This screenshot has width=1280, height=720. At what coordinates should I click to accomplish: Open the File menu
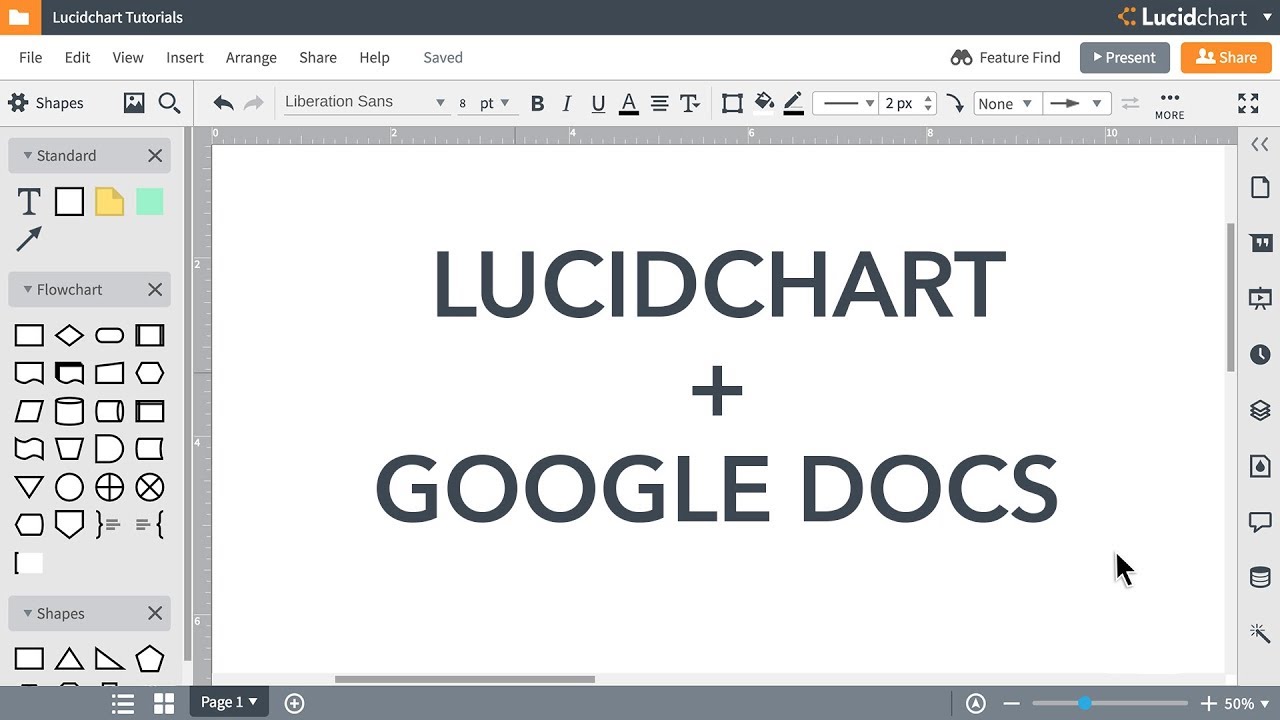(30, 57)
